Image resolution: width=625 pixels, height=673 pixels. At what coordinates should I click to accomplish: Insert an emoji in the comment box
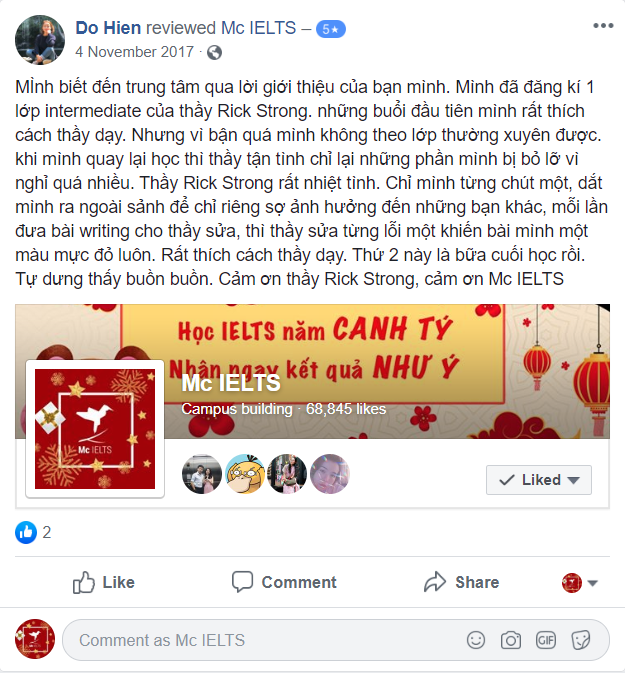click(x=476, y=640)
